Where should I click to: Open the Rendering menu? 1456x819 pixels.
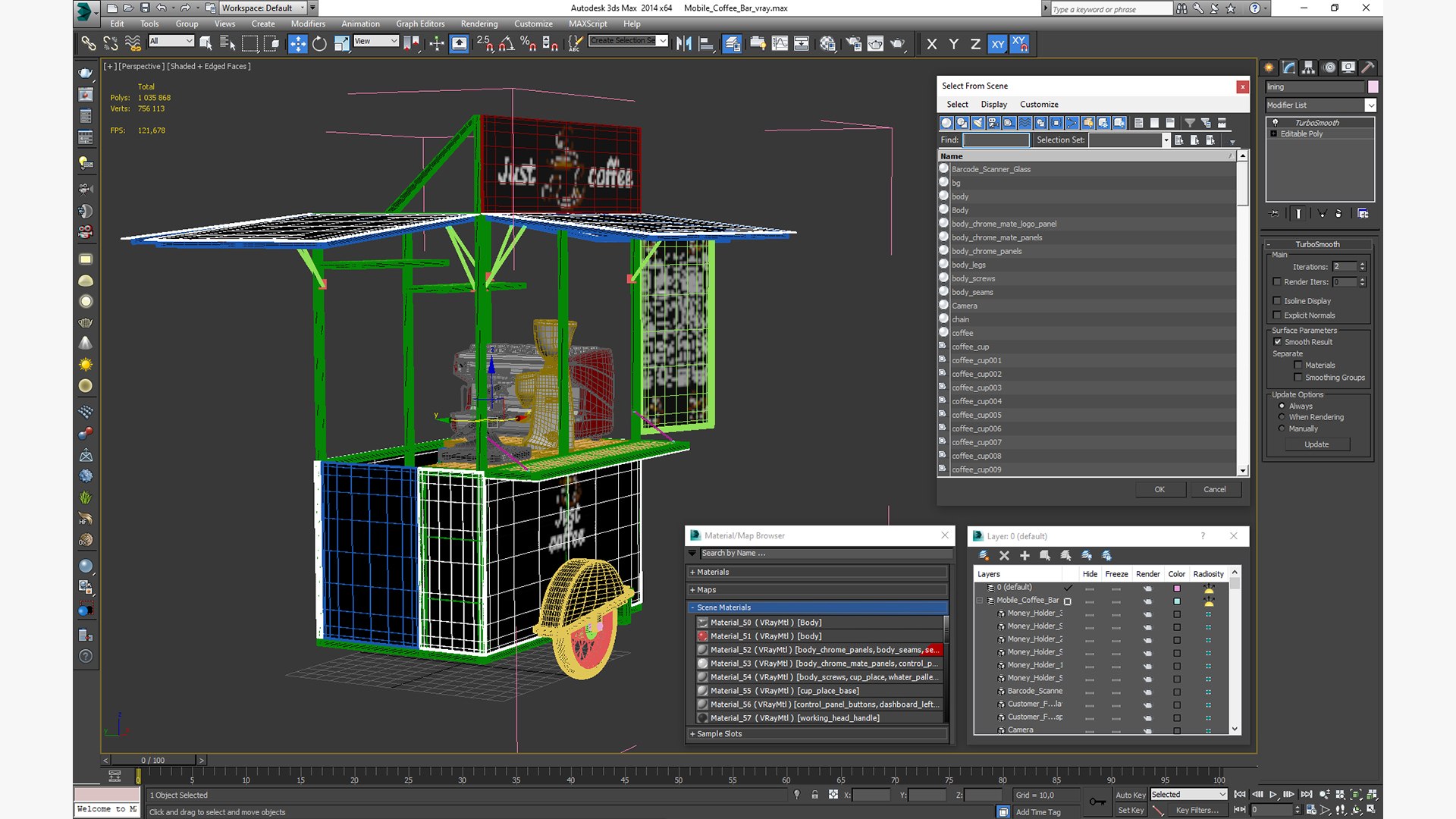(x=479, y=24)
